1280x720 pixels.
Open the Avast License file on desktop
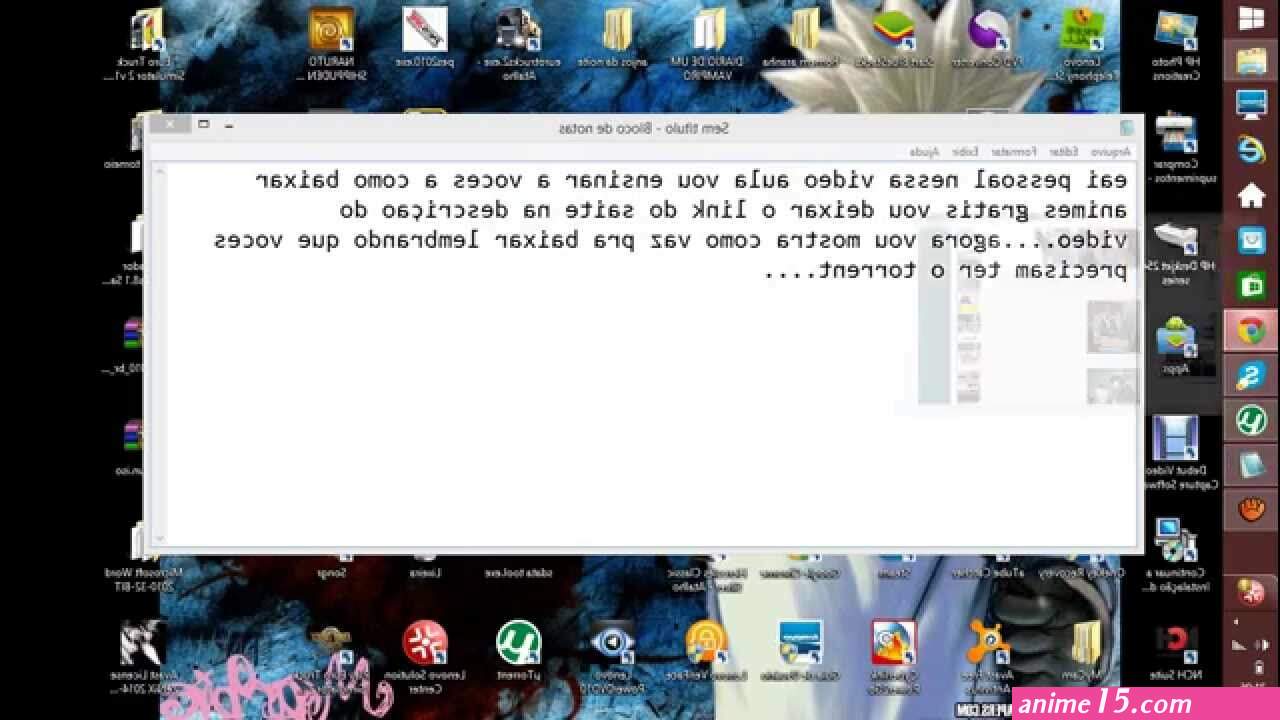[143, 656]
